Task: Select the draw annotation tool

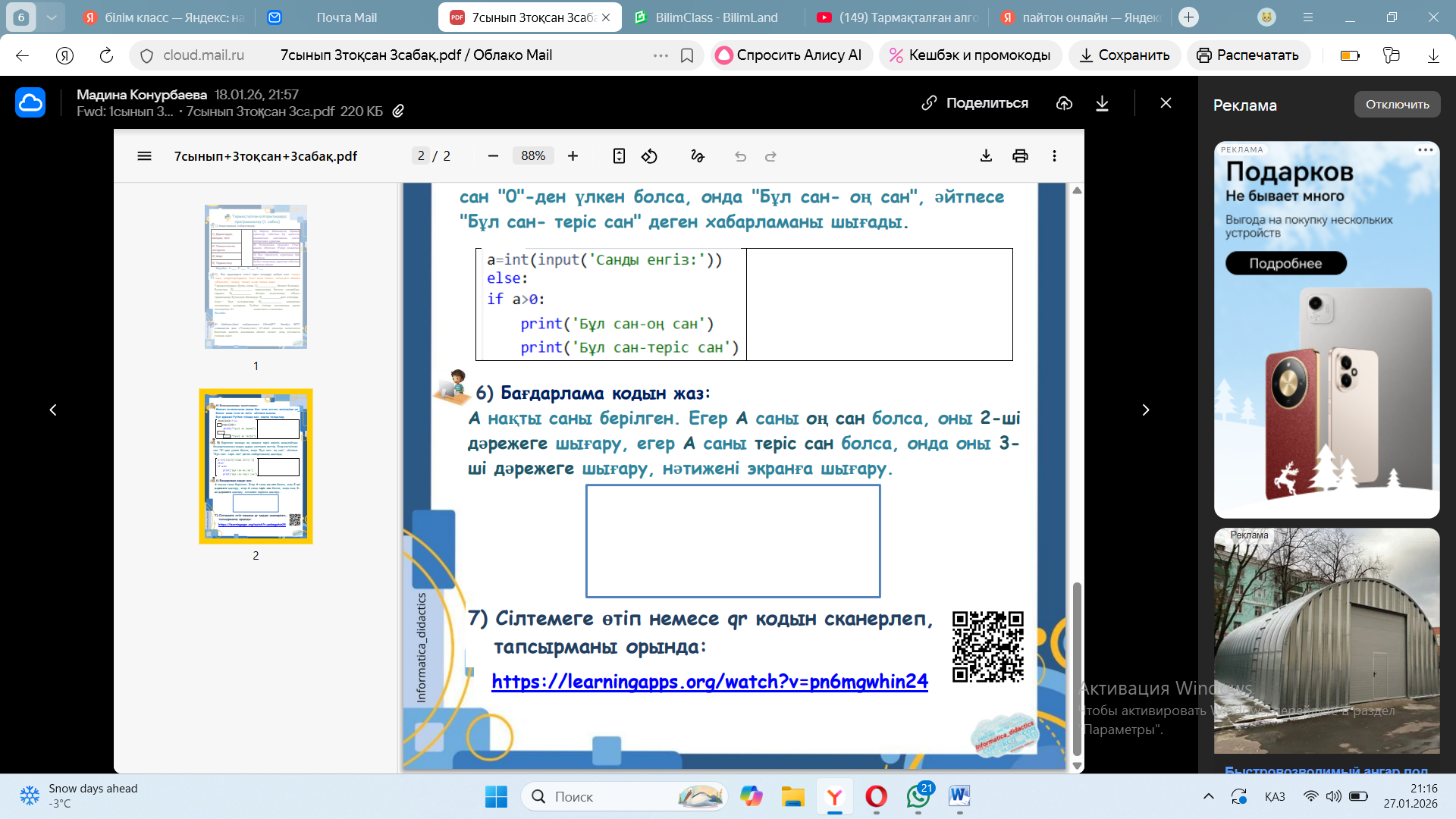Action: click(x=697, y=156)
